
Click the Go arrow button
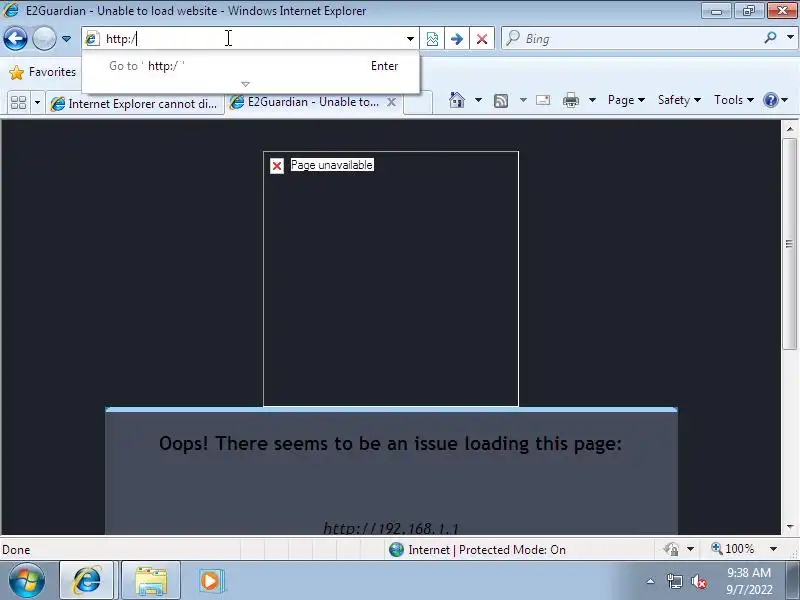457,39
